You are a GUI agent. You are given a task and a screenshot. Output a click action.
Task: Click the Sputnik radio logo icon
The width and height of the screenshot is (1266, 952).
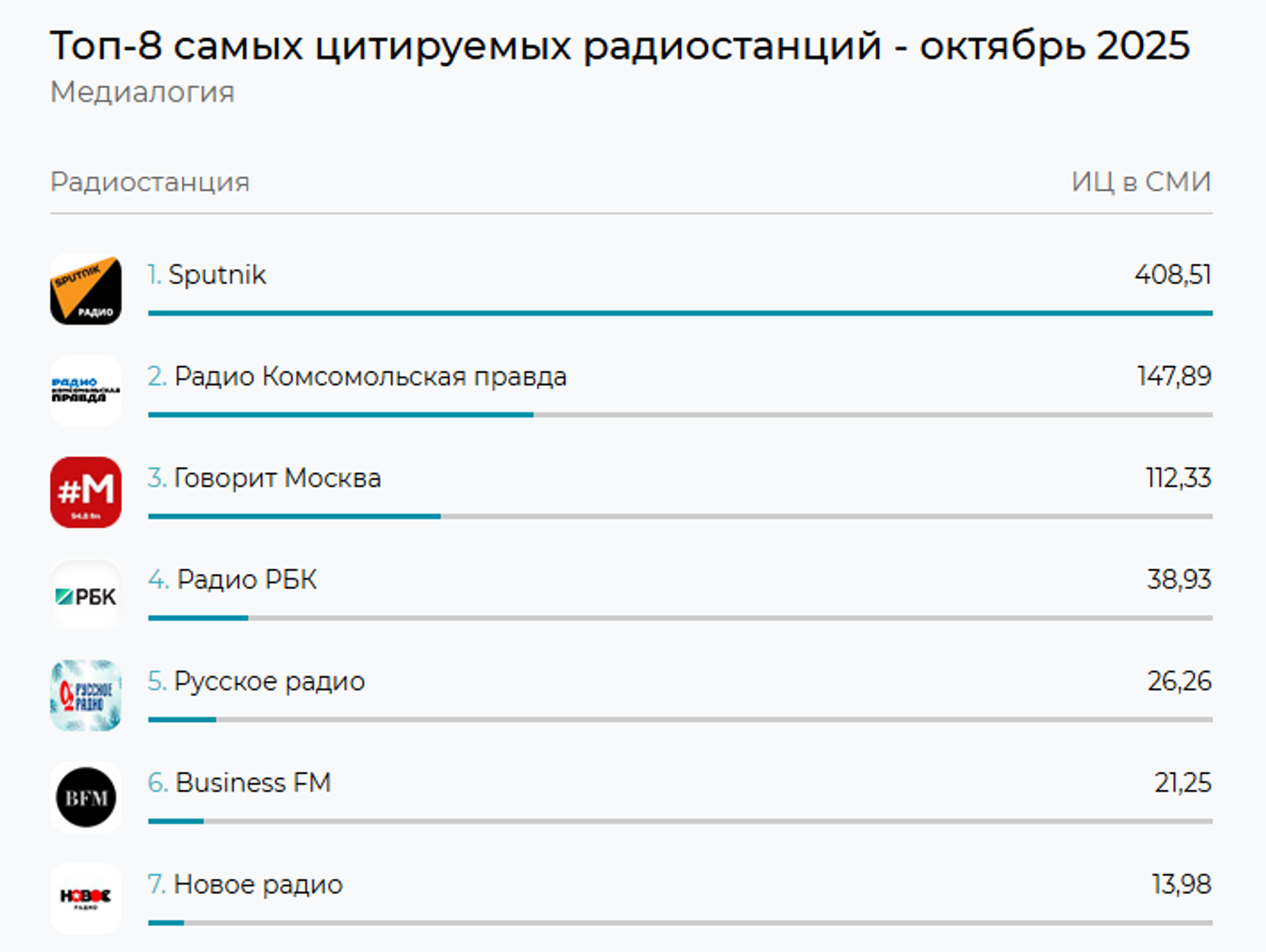[86, 289]
